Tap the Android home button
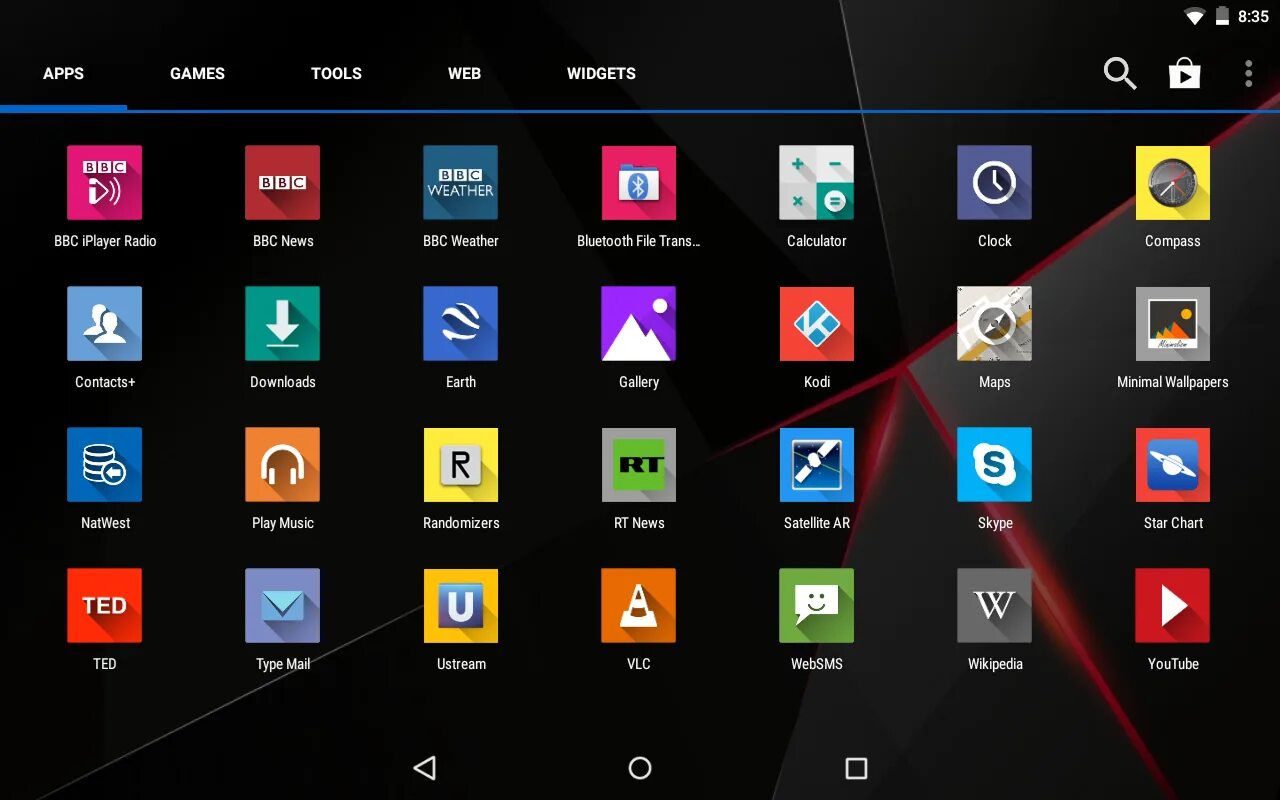Screen dimensions: 1280x800 640,768
